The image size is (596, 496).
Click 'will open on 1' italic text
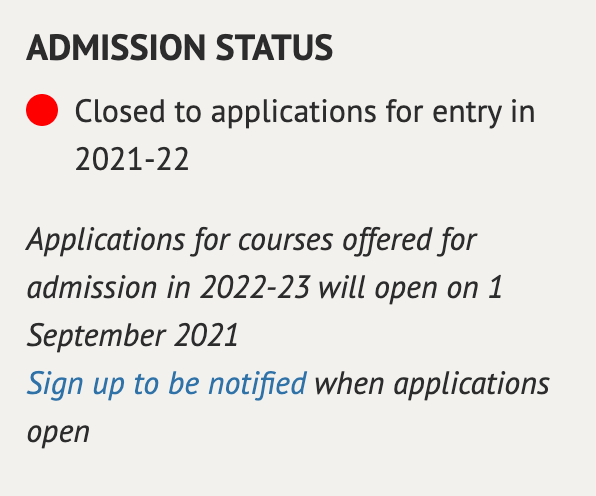[411, 289]
